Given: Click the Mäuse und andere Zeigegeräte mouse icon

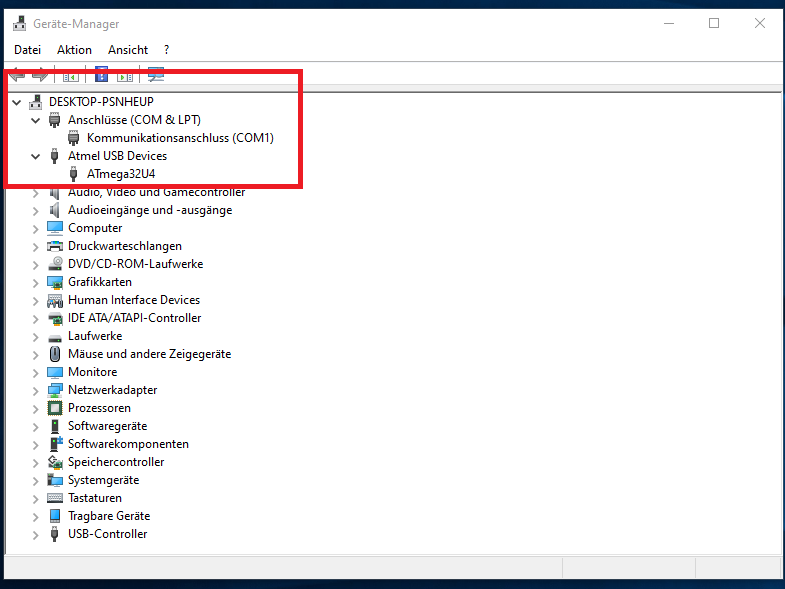Looking at the screenshot, I should [55, 354].
